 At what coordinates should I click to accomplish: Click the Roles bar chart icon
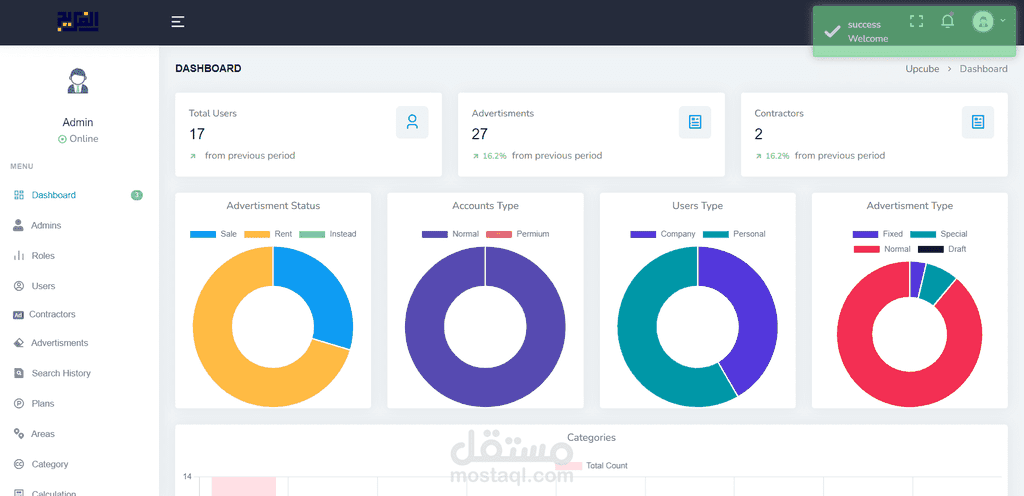click(x=19, y=255)
